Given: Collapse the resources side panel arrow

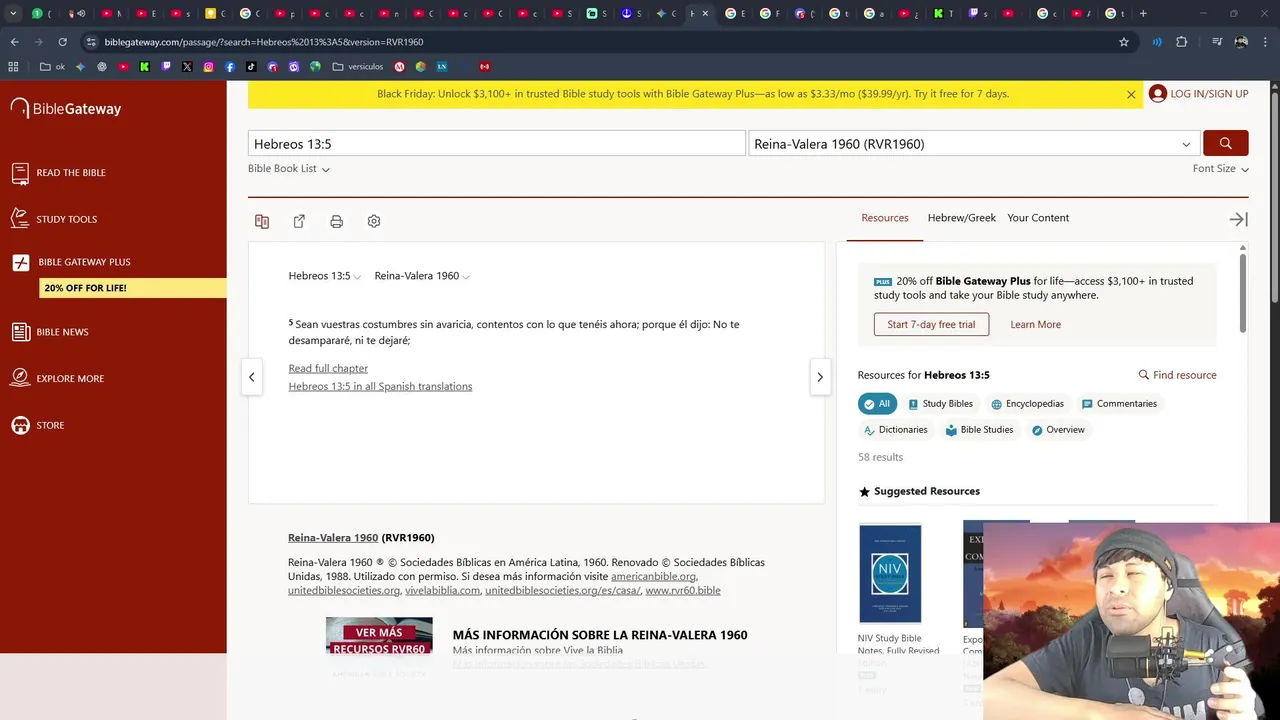Looking at the screenshot, I should pos(1238,219).
